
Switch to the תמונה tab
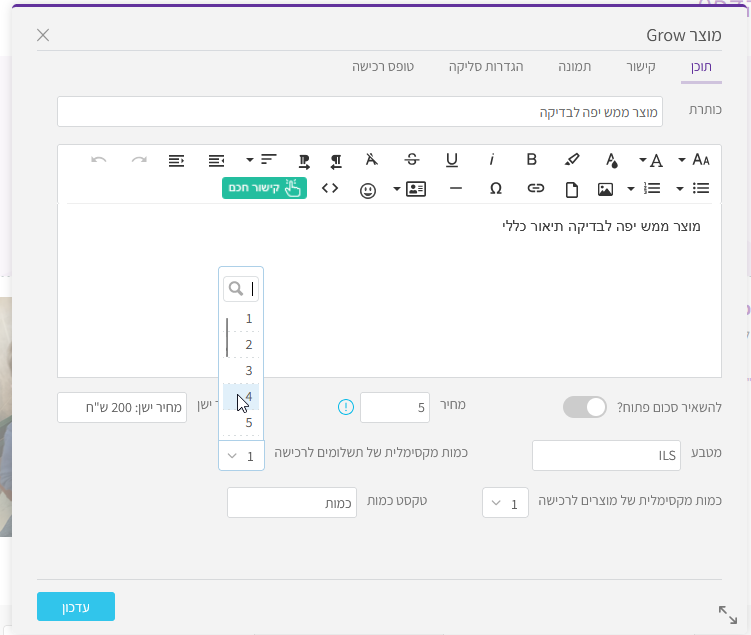click(574, 66)
